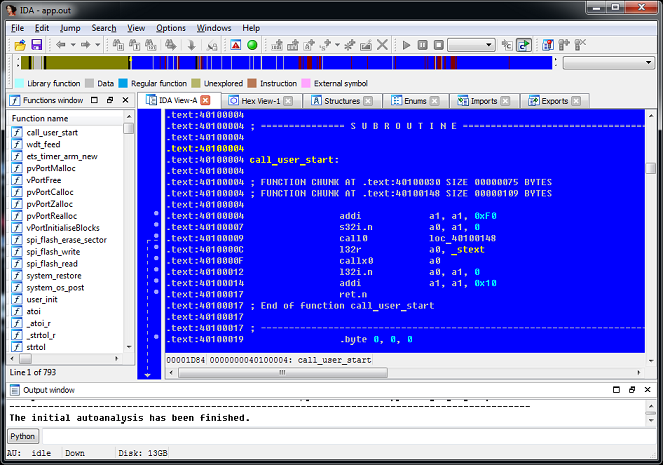Switch to the Structures tab
Image resolution: width=663 pixels, height=465 pixels.
pos(342,101)
